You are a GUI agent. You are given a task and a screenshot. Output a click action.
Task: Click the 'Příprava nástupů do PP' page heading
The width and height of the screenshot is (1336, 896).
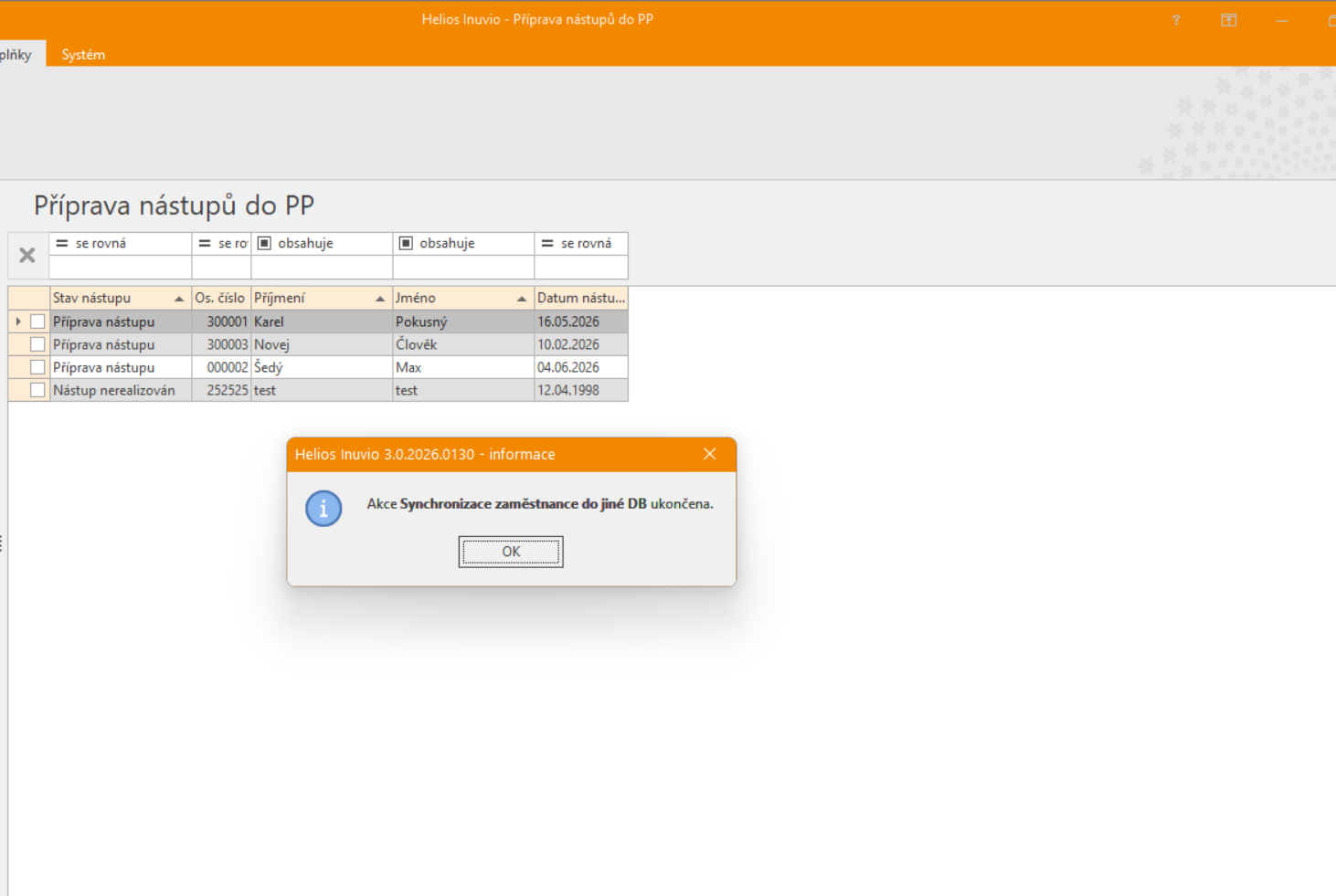click(x=174, y=206)
